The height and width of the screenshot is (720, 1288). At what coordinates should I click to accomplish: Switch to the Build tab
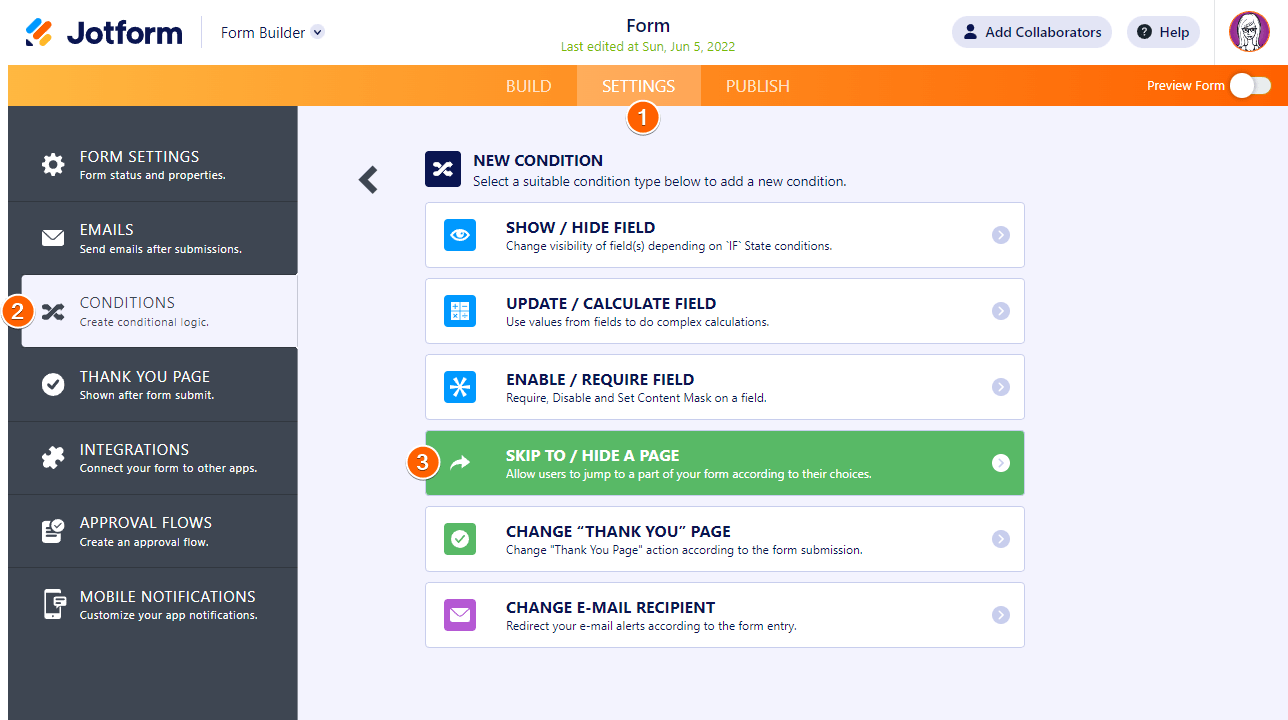pyautogui.click(x=528, y=86)
